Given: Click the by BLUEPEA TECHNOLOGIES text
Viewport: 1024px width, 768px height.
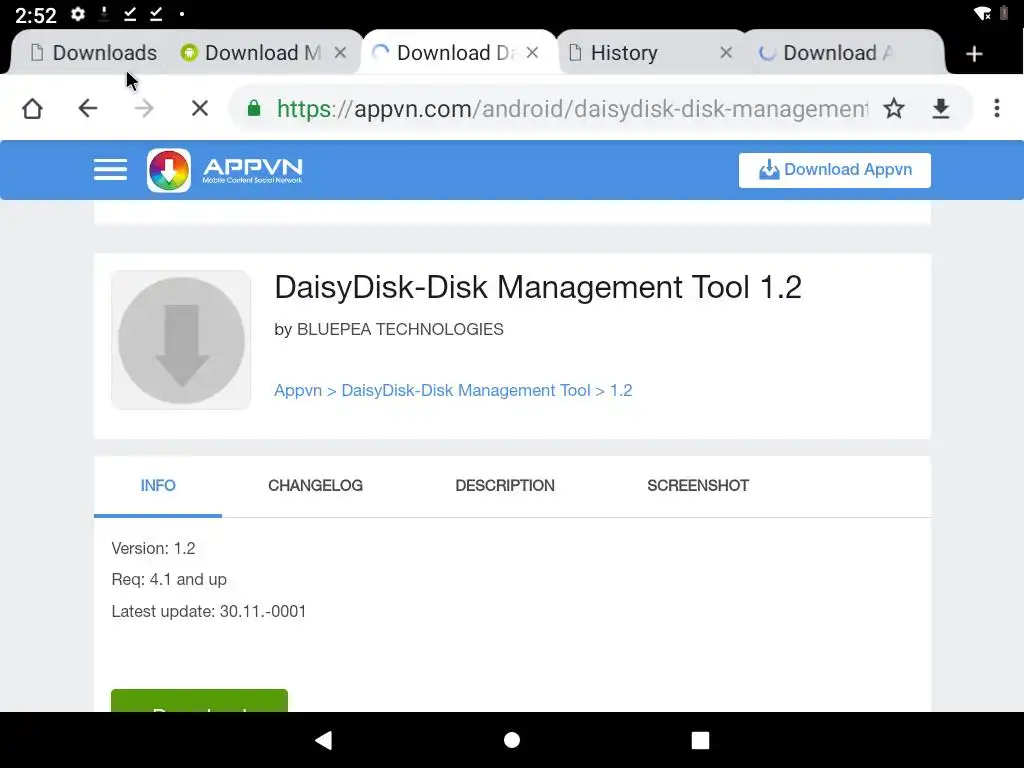Looking at the screenshot, I should tap(389, 329).
